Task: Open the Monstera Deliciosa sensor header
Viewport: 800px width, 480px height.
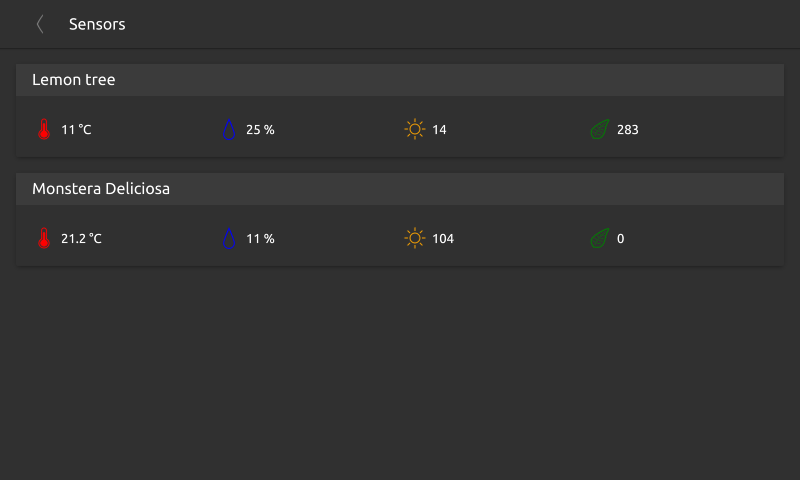Action: pyautogui.click(x=400, y=189)
